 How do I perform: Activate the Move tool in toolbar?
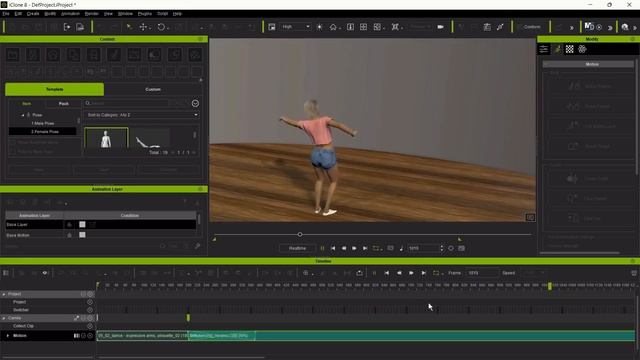[143, 27]
